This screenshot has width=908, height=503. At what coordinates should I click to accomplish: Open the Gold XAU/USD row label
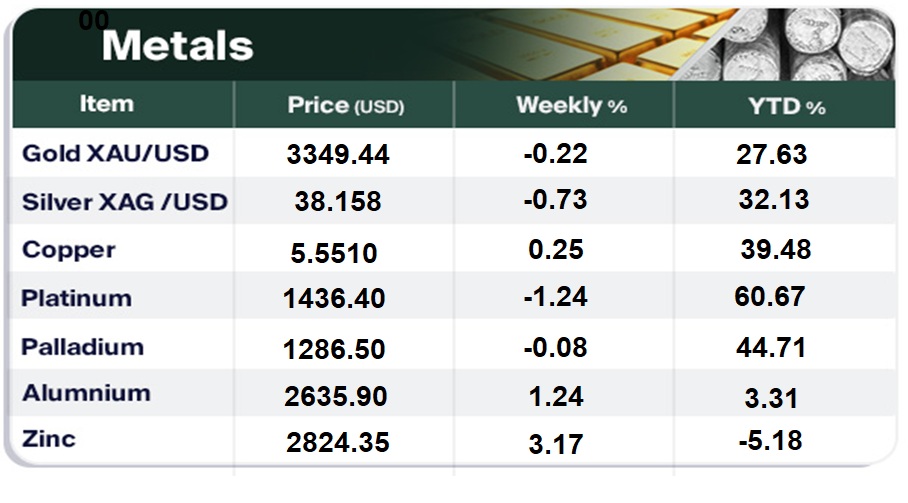point(114,154)
